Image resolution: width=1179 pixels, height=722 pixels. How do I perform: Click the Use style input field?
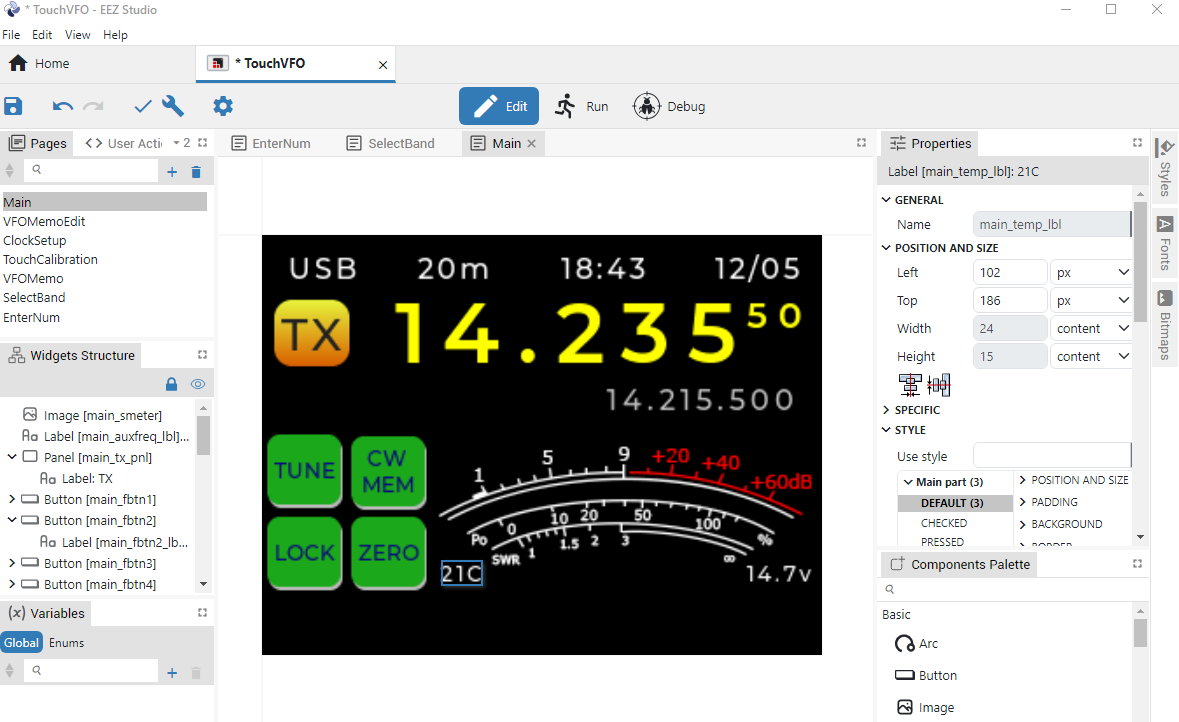[1051, 456]
